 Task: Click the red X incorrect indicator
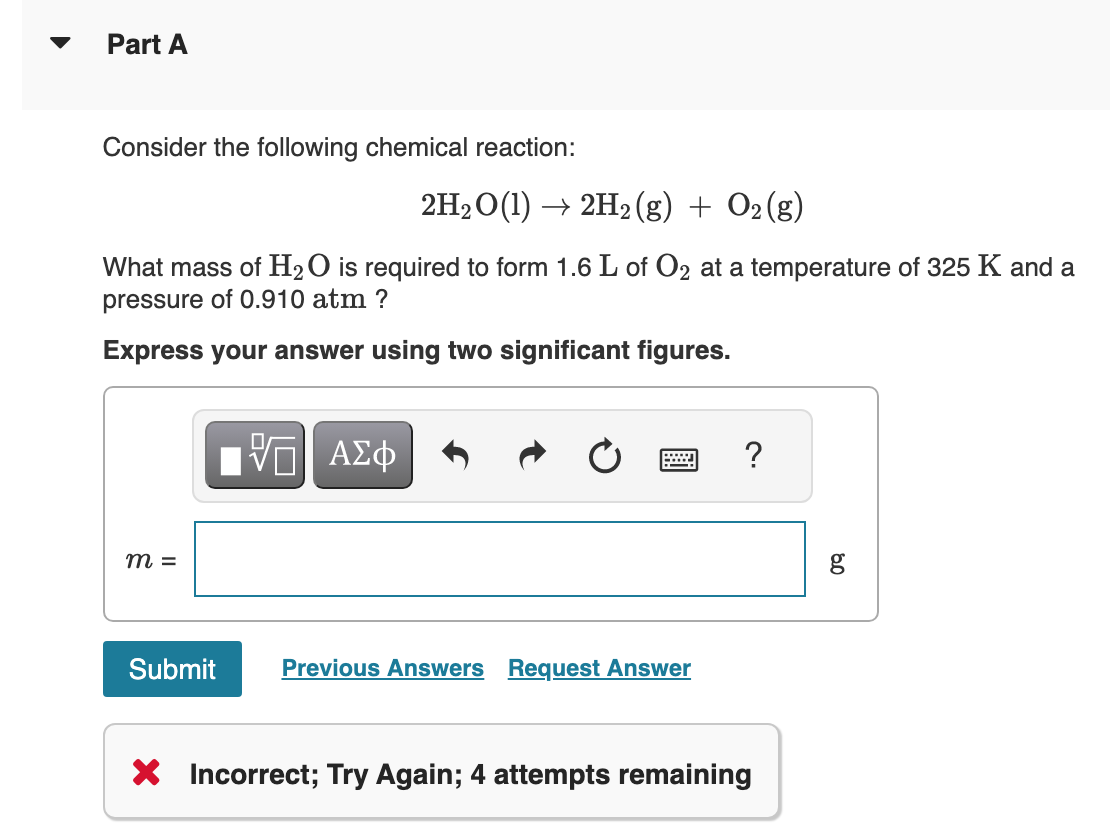coord(143,772)
